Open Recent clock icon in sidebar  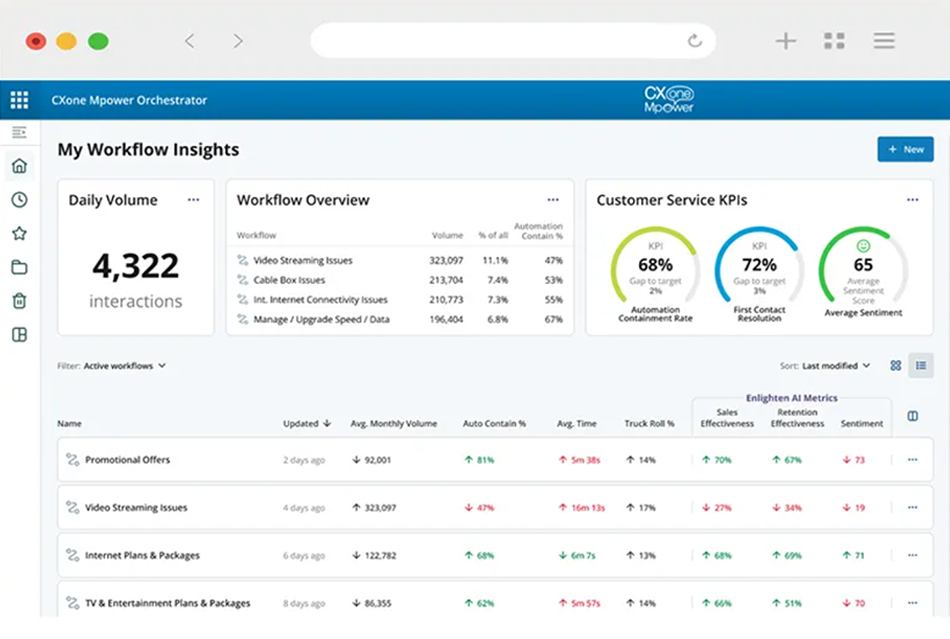[x=19, y=199]
